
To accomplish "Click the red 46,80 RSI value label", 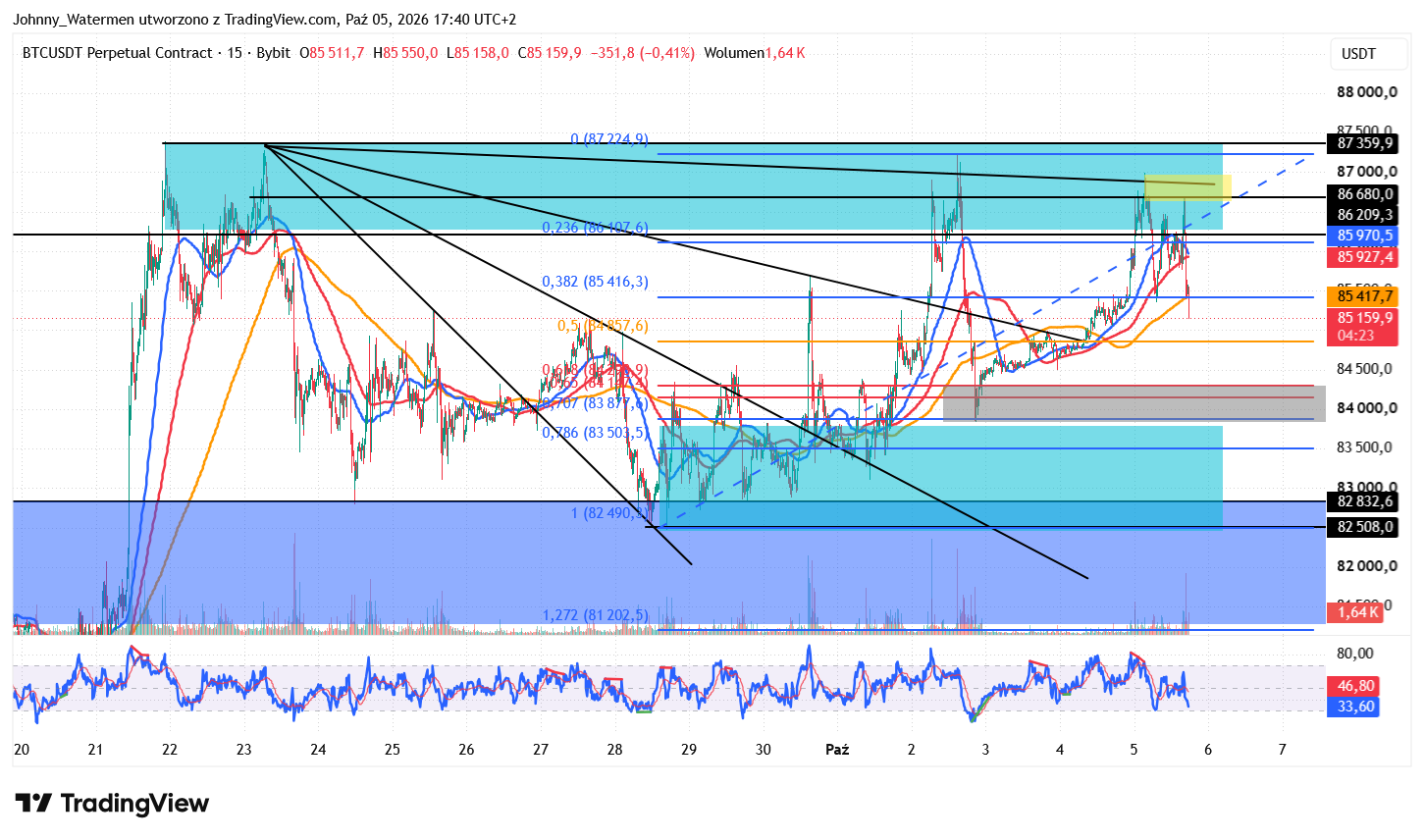I will [1355, 686].
